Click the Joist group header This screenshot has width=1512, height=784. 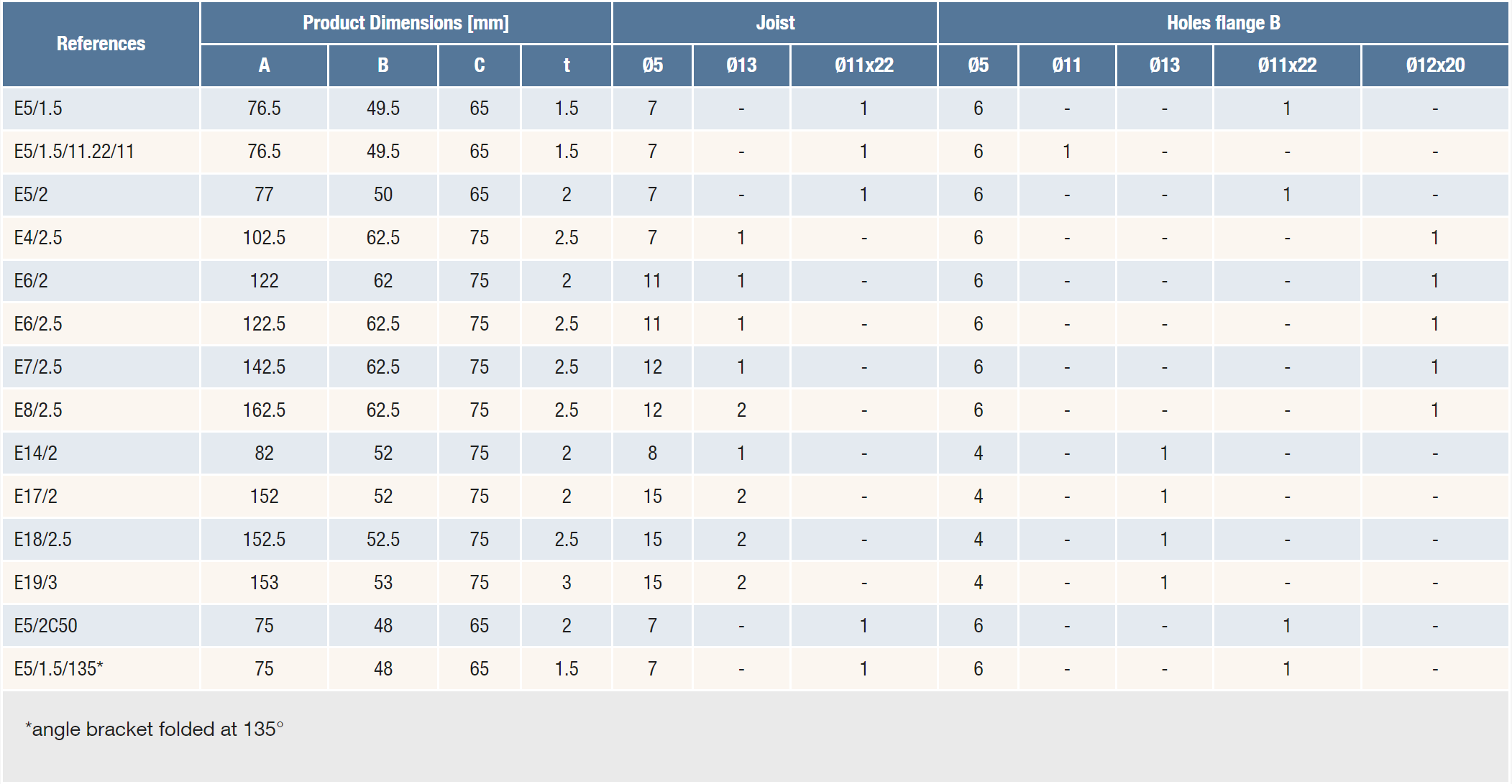click(x=775, y=23)
